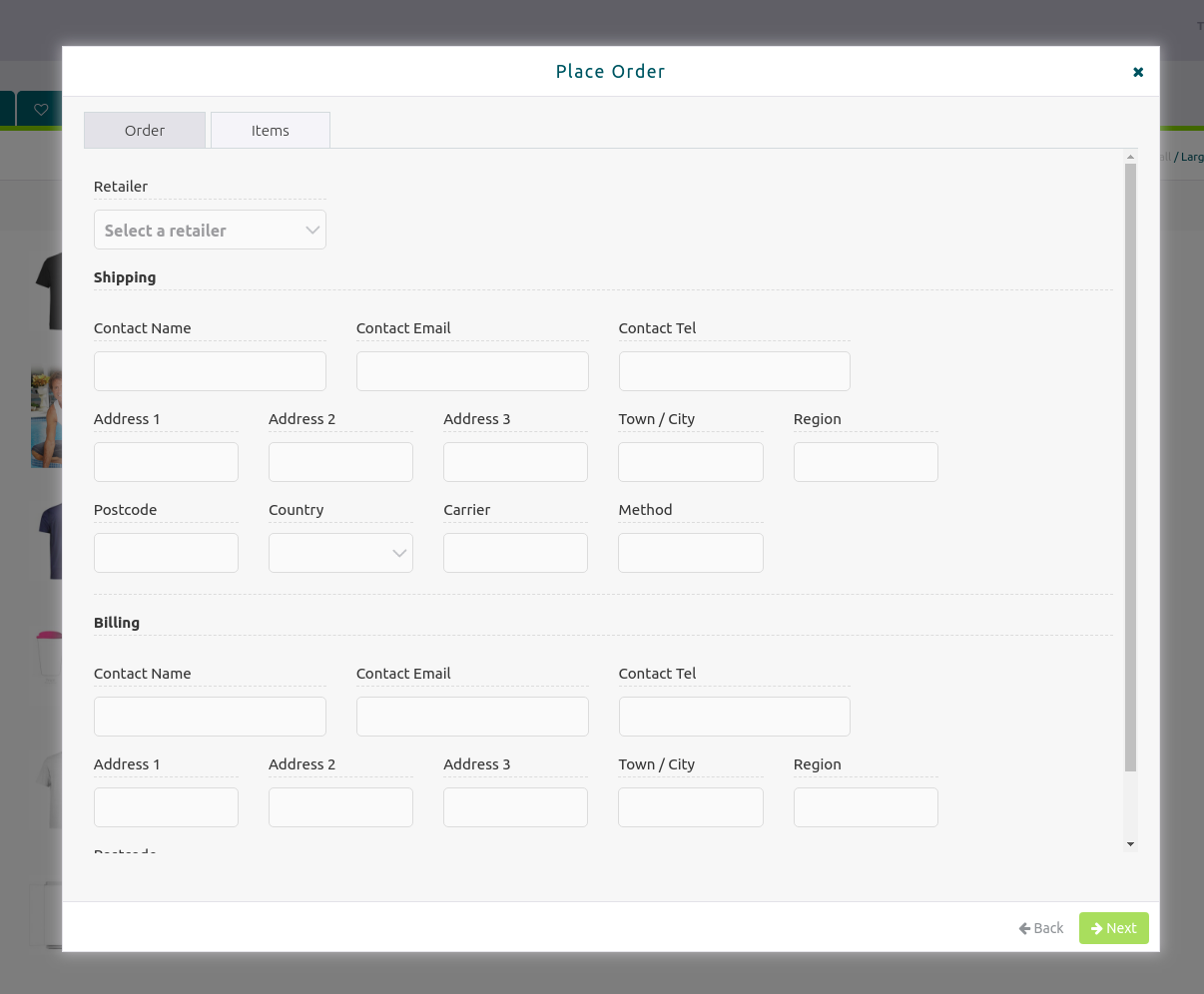
Task: Click the Shipping Contact Email field
Action: coord(472,371)
